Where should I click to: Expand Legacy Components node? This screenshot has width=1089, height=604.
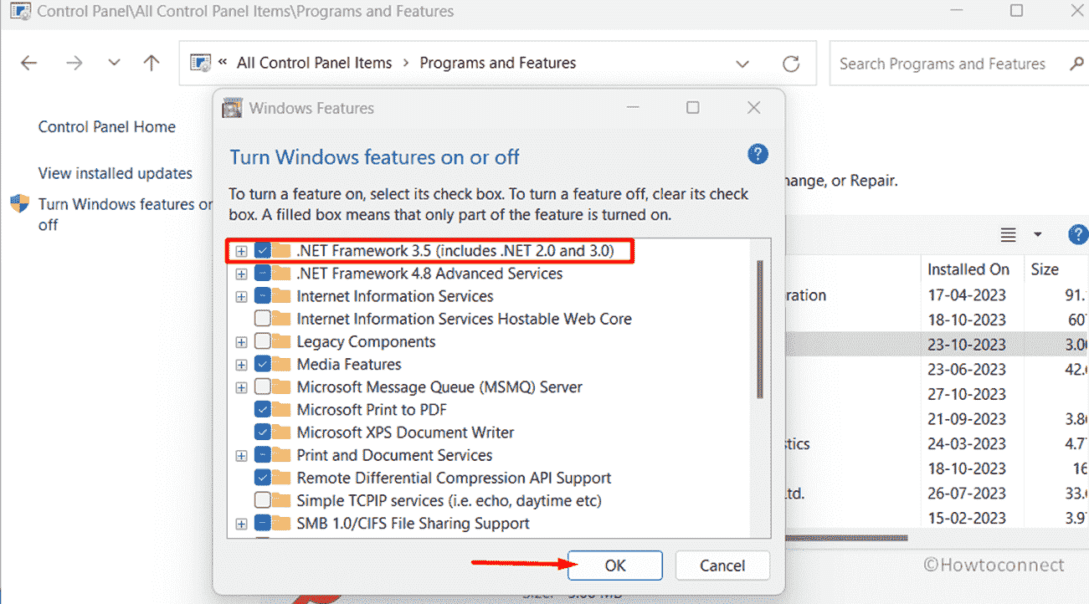point(241,342)
